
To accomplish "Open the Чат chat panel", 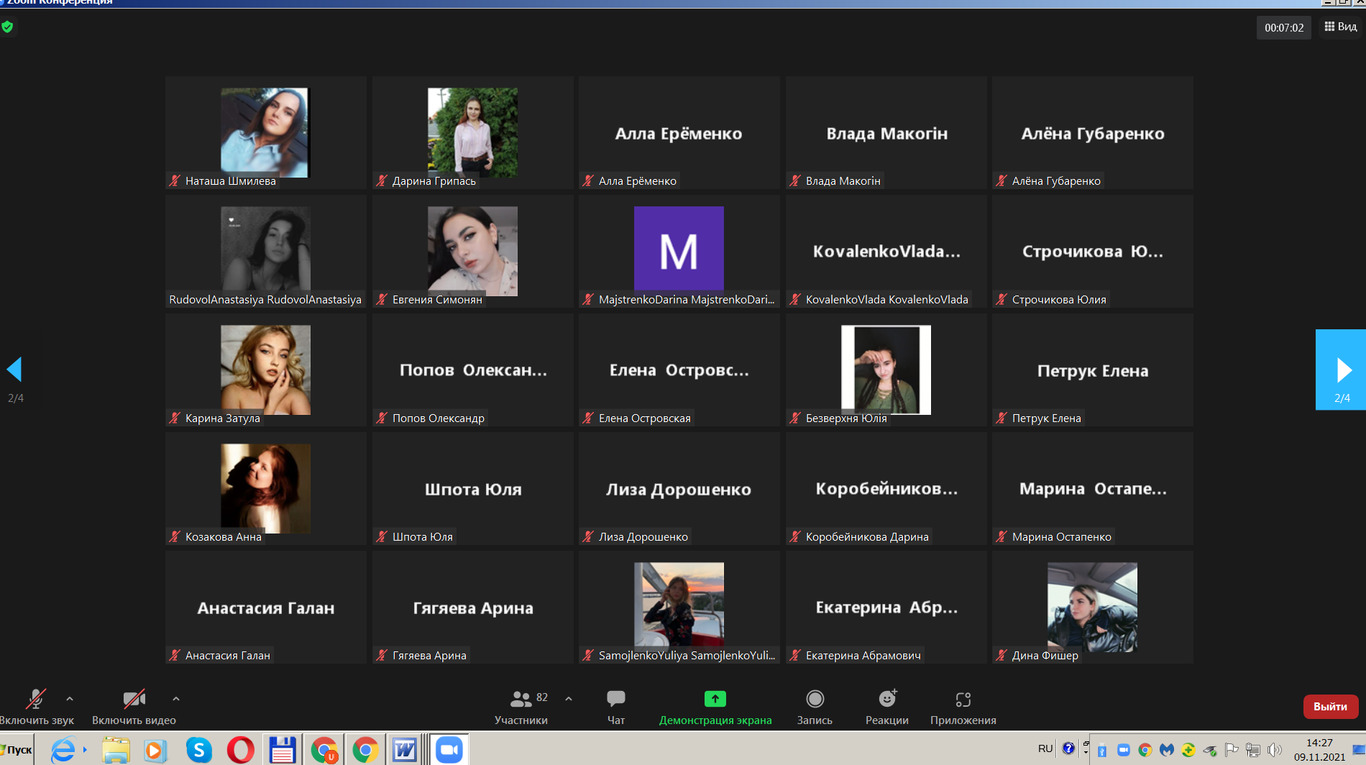I will [616, 706].
